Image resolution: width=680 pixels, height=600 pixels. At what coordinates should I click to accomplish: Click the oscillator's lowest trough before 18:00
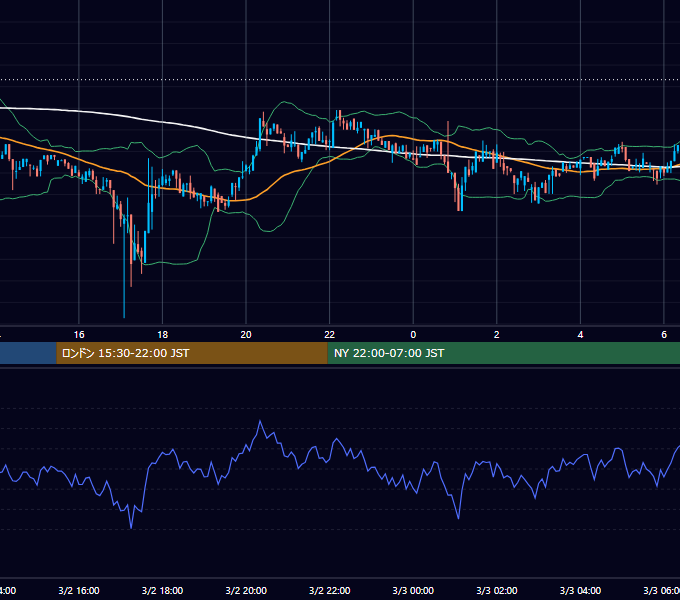click(x=131, y=527)
